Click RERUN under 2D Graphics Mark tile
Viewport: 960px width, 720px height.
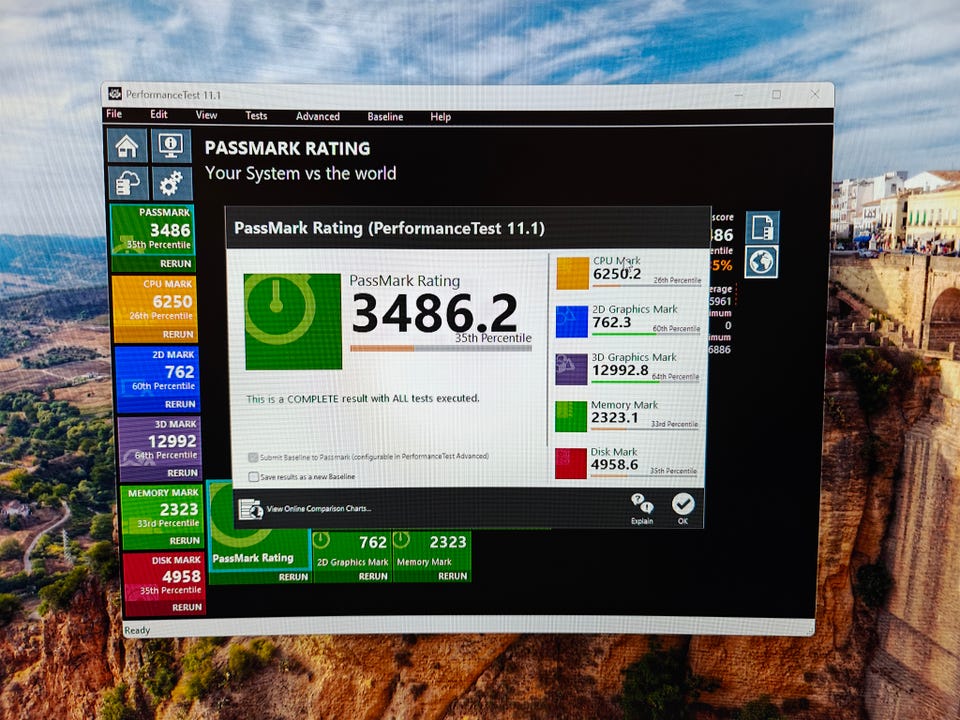(x=373, y=576)
